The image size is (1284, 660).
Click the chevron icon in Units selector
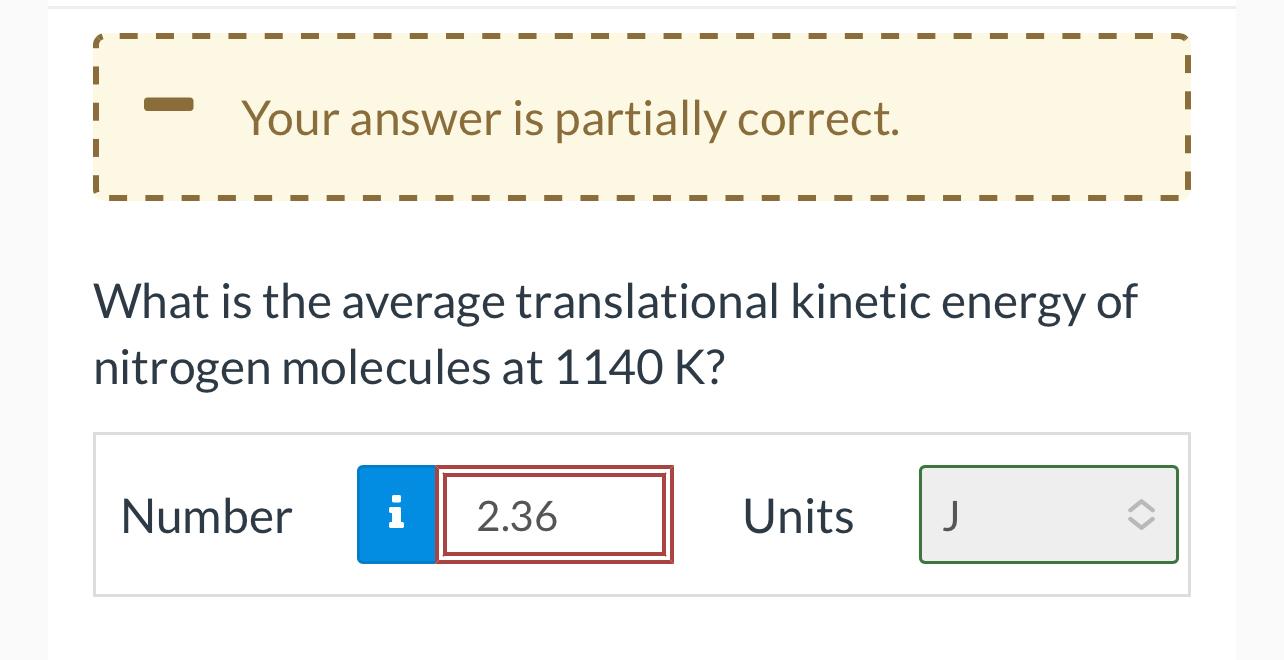(1141, 514)
